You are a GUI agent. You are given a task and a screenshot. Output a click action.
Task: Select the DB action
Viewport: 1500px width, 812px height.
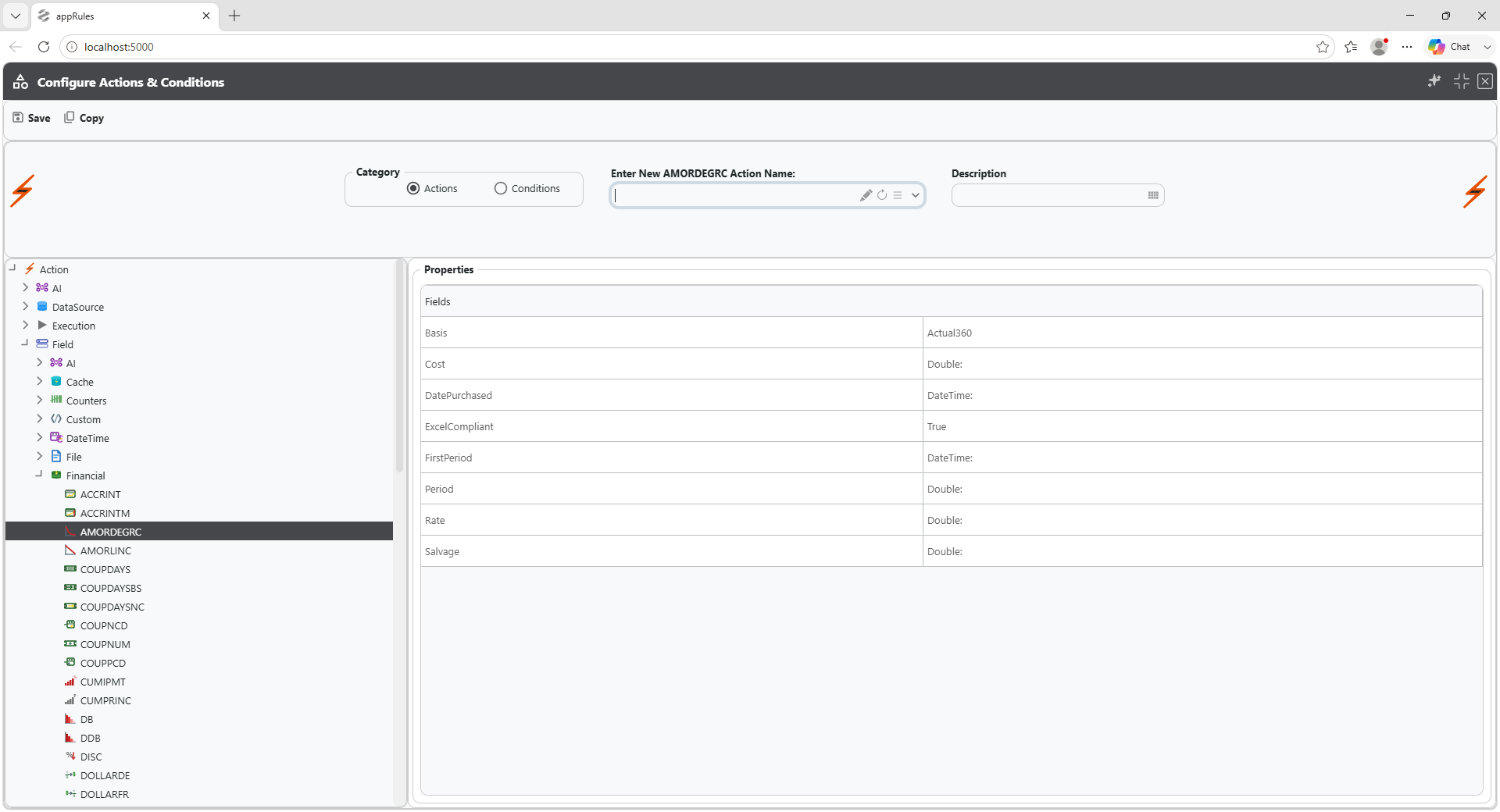pyautogui.click(x=86, y=719)
